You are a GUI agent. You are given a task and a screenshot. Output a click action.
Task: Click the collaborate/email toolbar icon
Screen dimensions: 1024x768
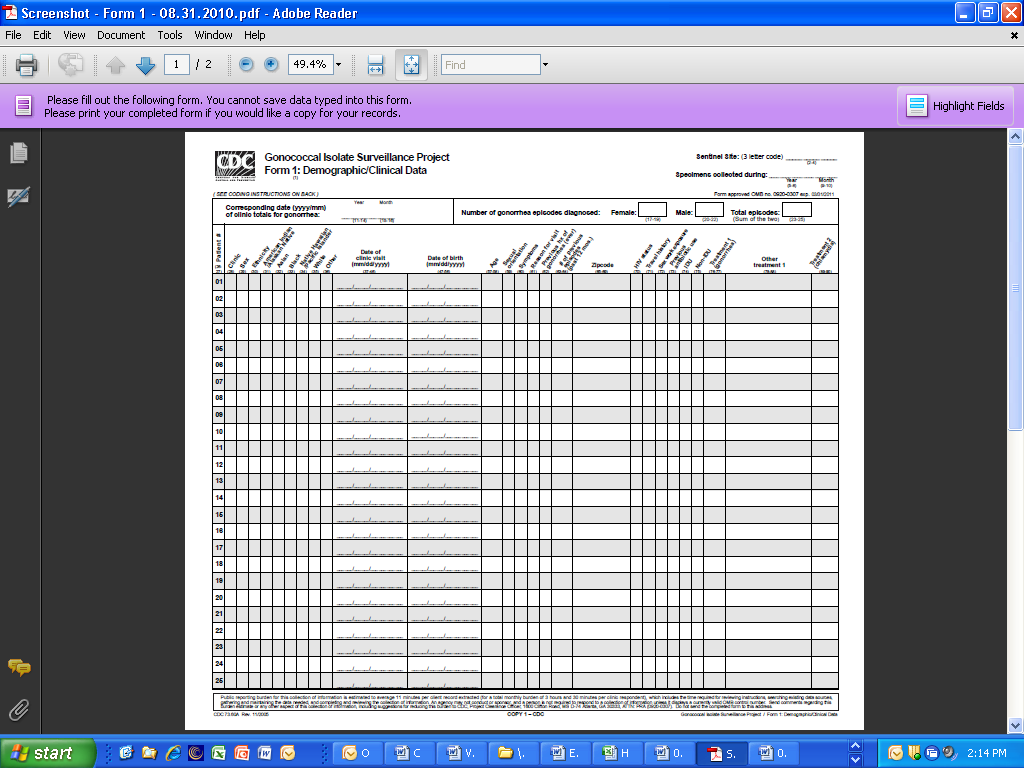(71, 64)
